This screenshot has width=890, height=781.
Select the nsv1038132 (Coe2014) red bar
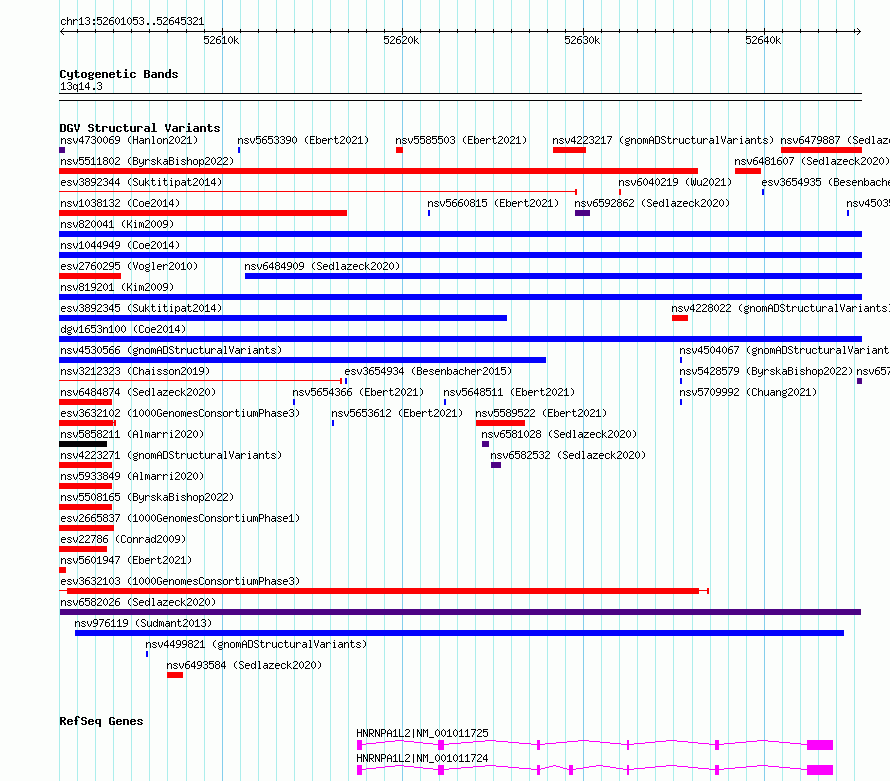click(x=203, y=213)
